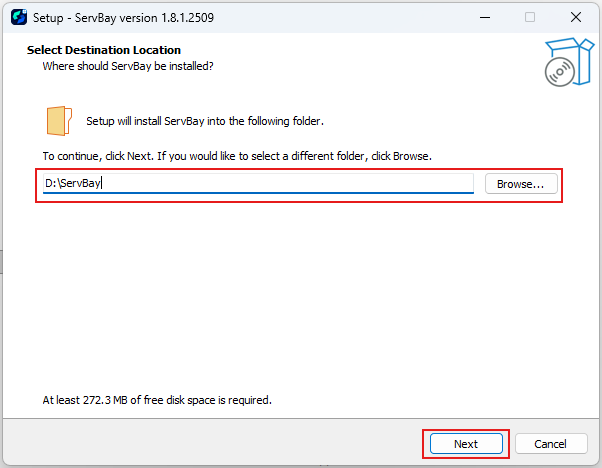Focus the D:\ServBay destination path field
Viewport: 602px width, 468px height.
click(257, 184)
